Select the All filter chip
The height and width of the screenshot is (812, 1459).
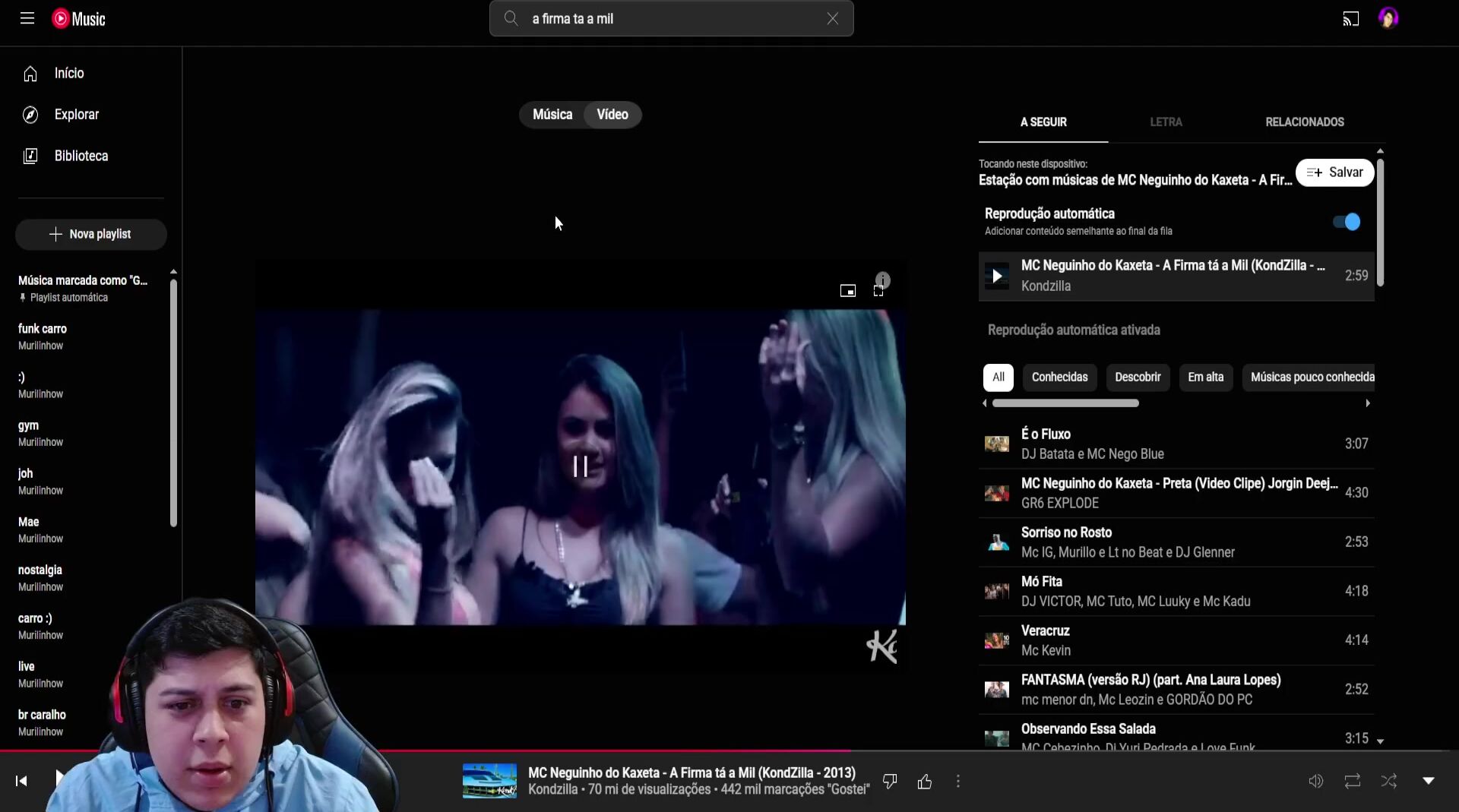999,377
